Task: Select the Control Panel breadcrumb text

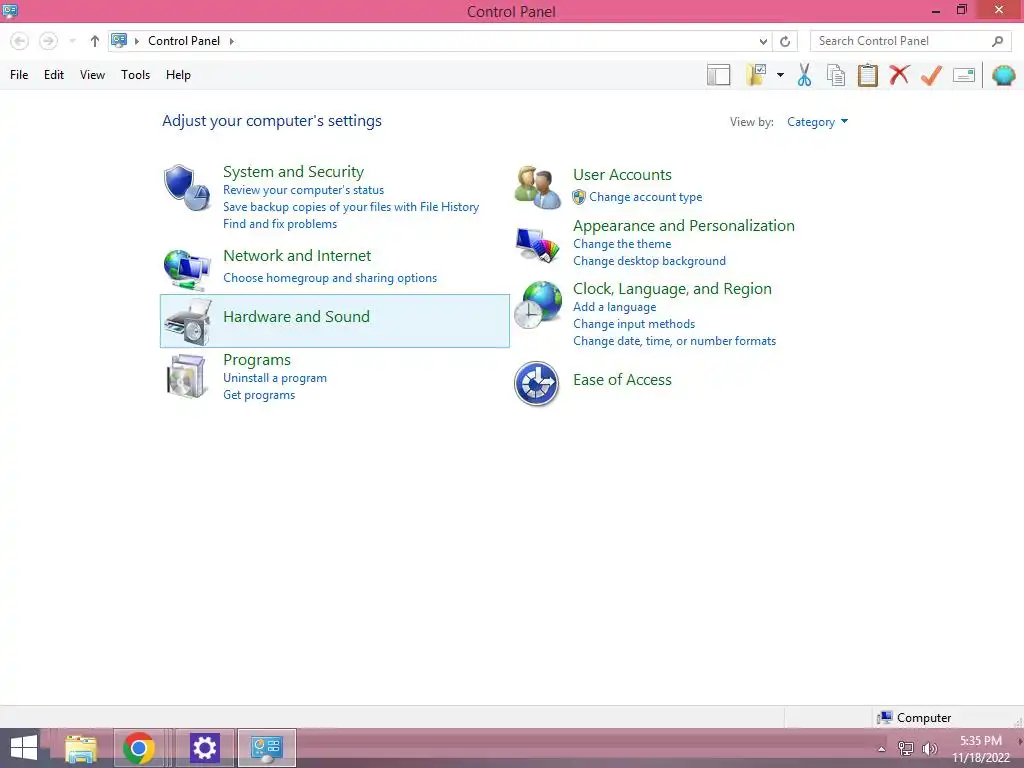Action: click(x=184, y=40)
